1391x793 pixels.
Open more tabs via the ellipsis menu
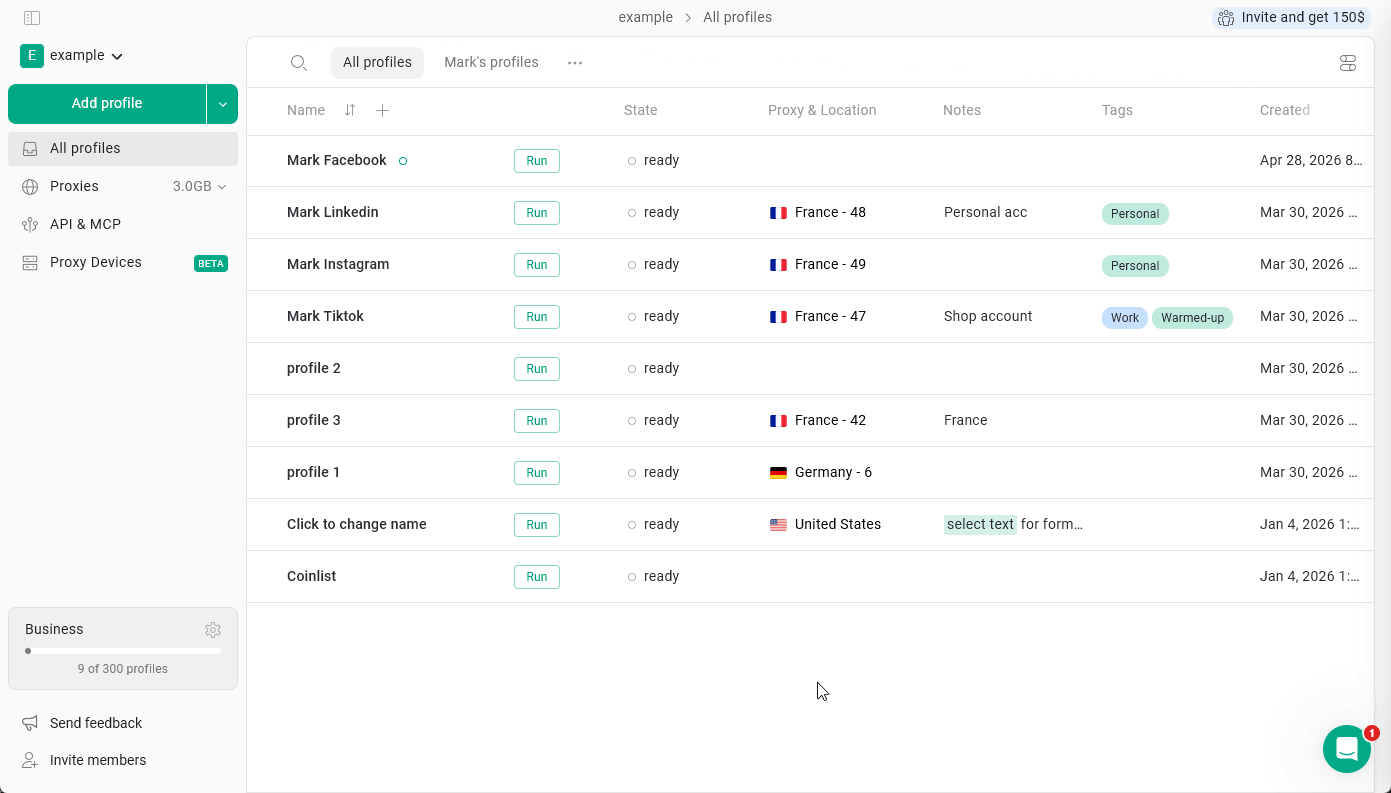click(575, 62)
